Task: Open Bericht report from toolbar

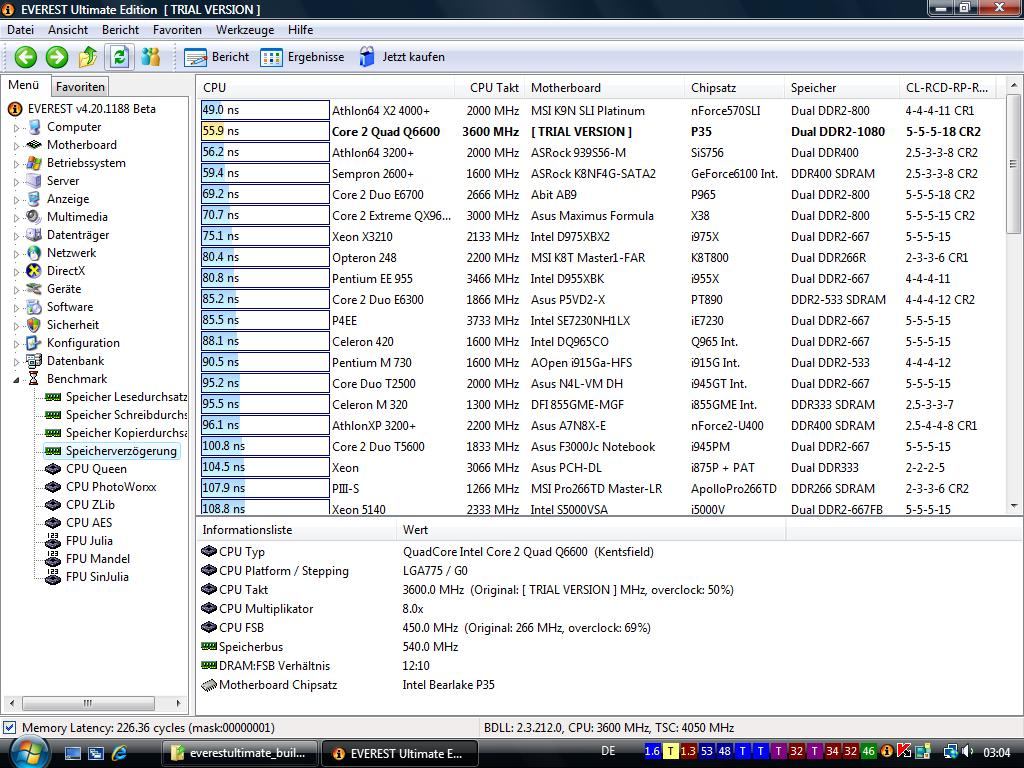Action: (x=216, y=57)
